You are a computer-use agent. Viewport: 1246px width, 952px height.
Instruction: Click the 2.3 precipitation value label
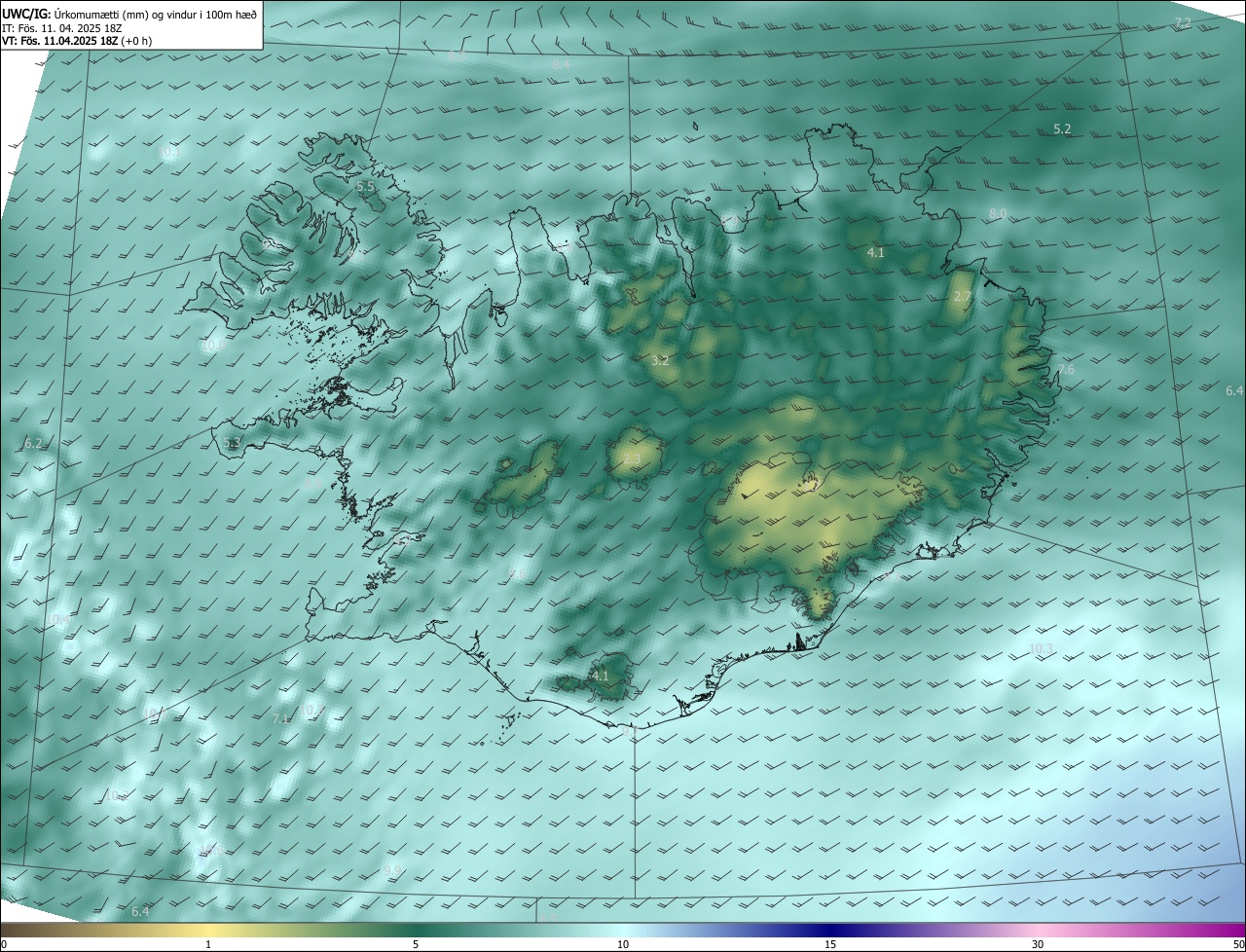click(x=632, y=459)
